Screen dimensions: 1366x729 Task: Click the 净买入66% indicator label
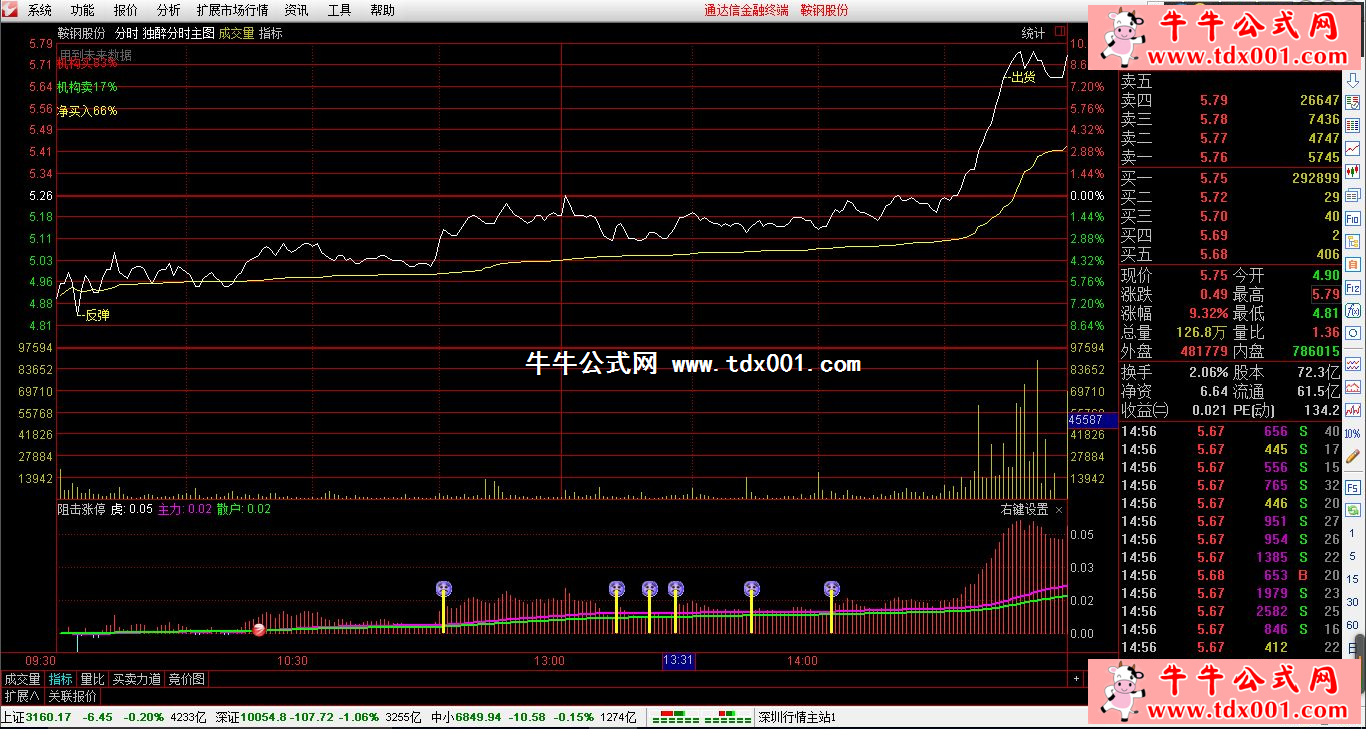88,111
